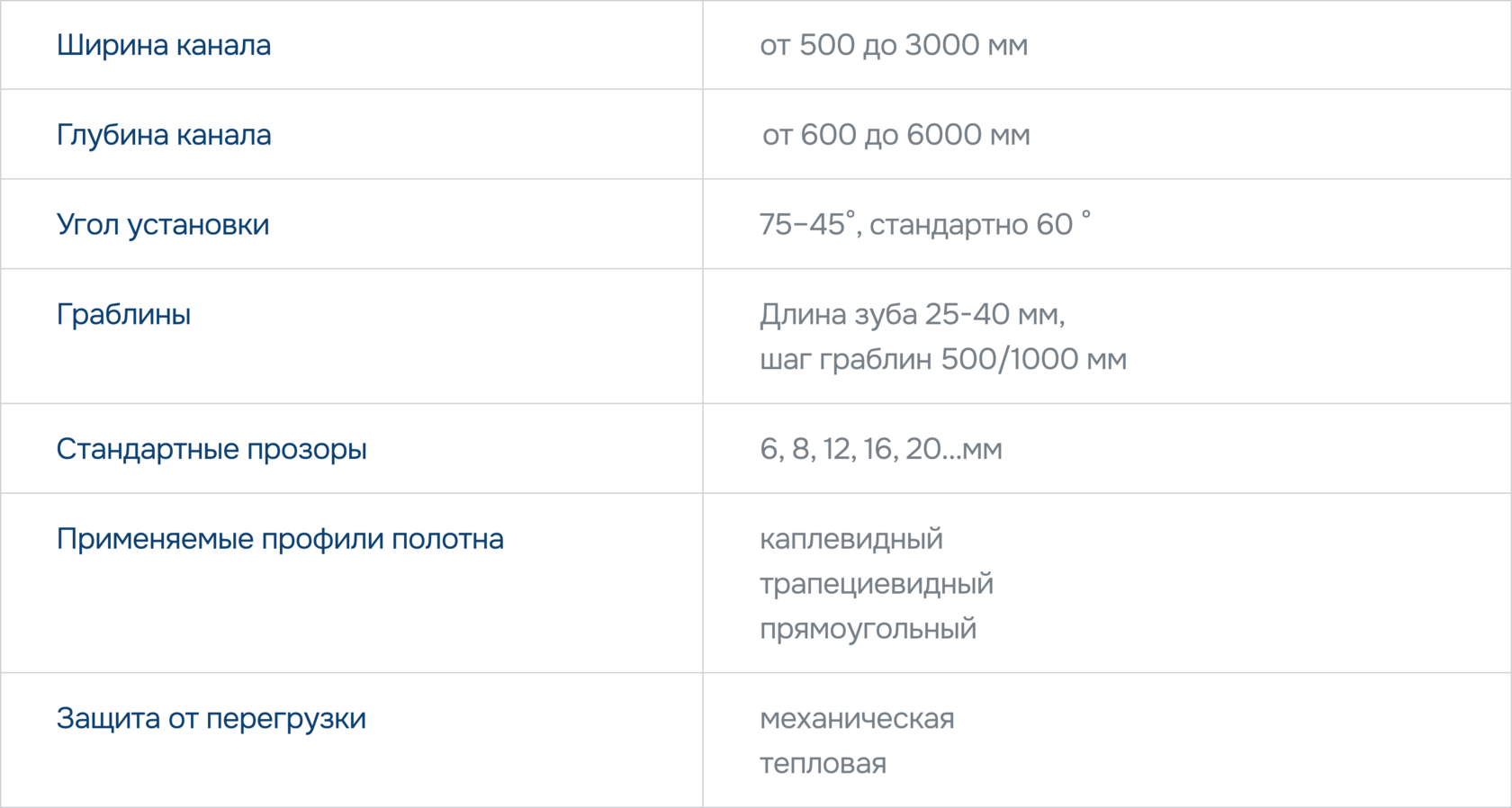Click the 'Ширина канала' label
The image size is (1512, 808).
click(164, 45)
